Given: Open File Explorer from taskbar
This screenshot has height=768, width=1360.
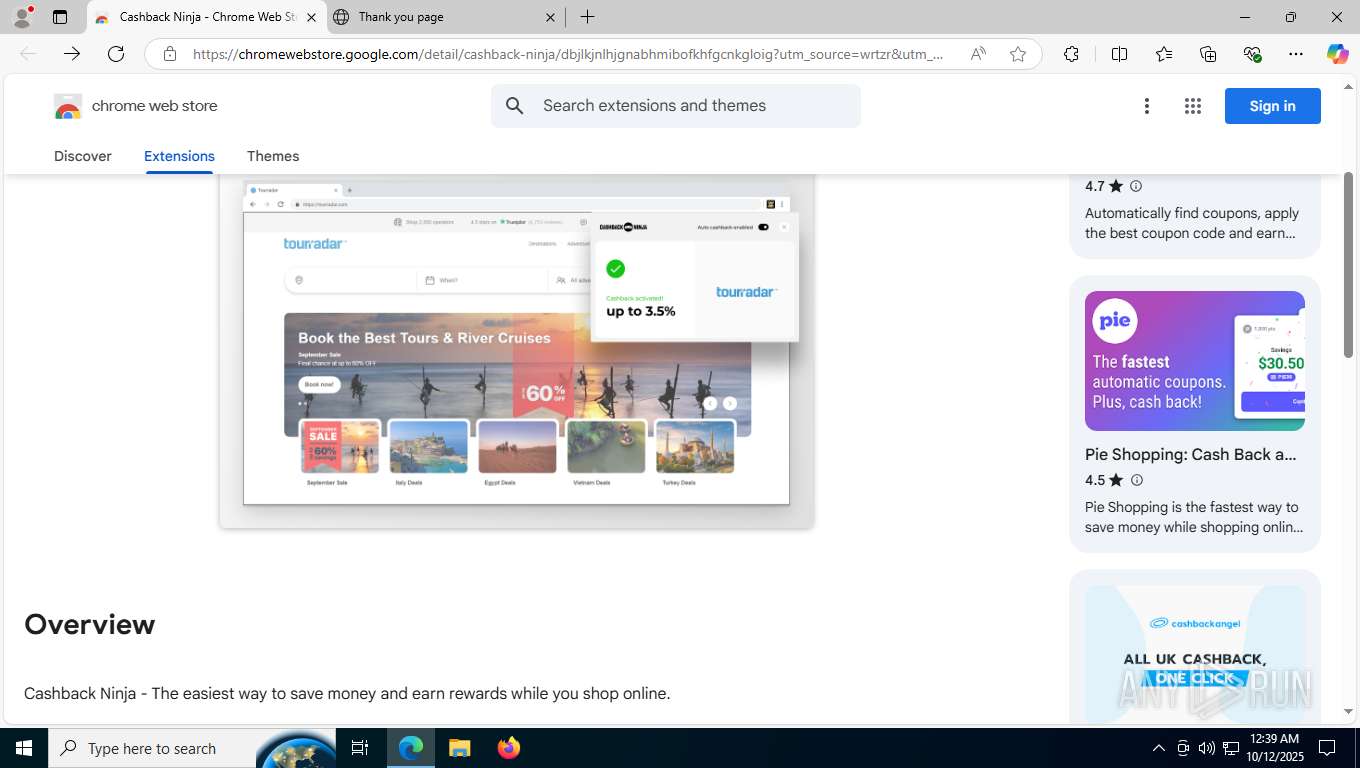Looking at the screenshot, I should coord(459,748).
